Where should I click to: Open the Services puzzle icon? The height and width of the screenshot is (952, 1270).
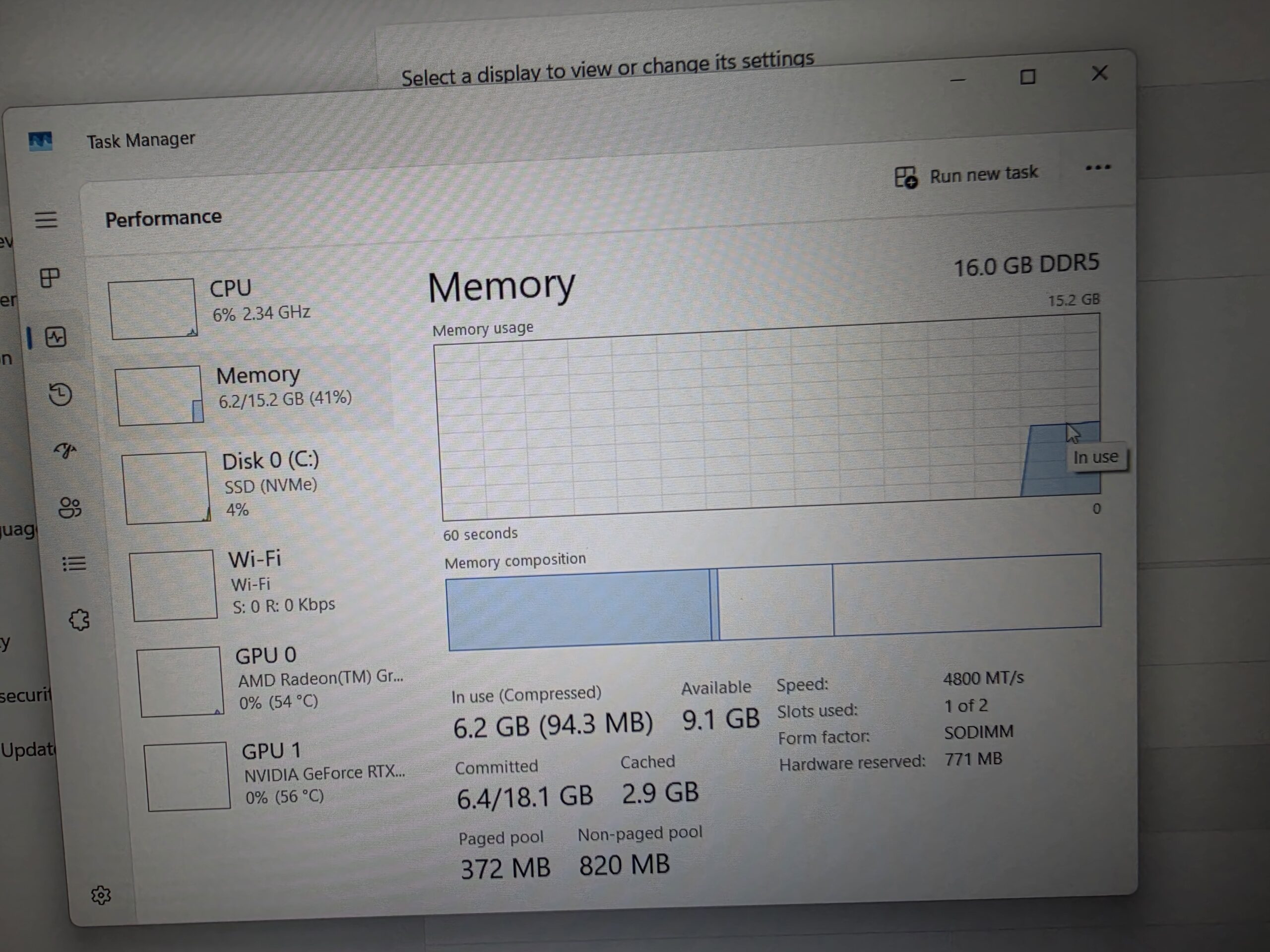79,620
